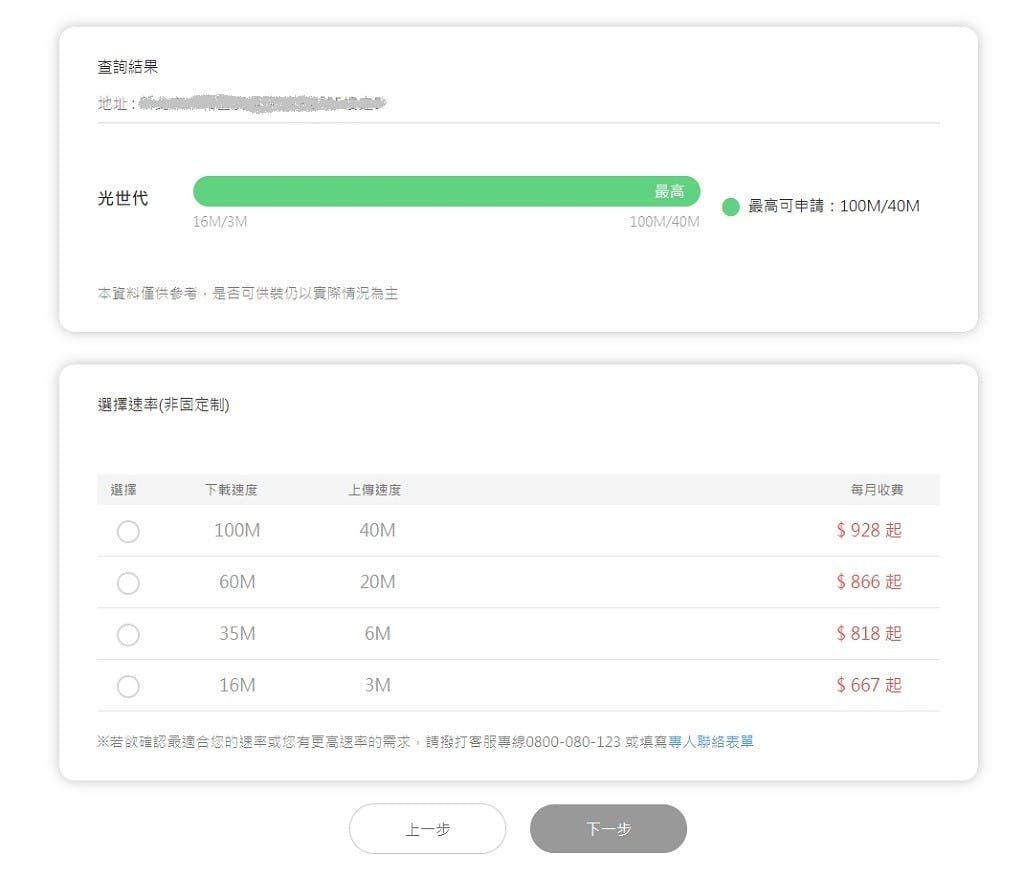The width and height of the screenshot is (1024, 877).
Task: Click the 上一步 button
Action: (x=427, y=829)
